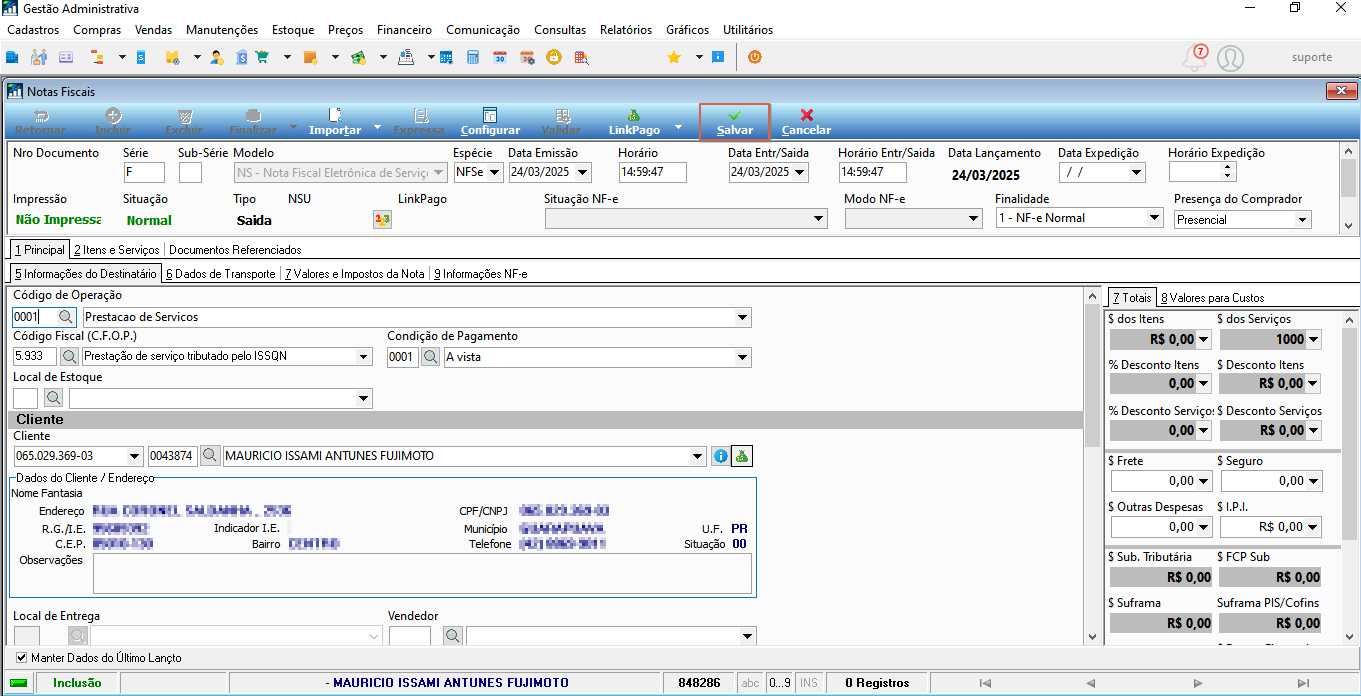Click the search magnifier beside Código de Operação
The width and height of the screenshot is (1361, 696).
coord(65,317)
